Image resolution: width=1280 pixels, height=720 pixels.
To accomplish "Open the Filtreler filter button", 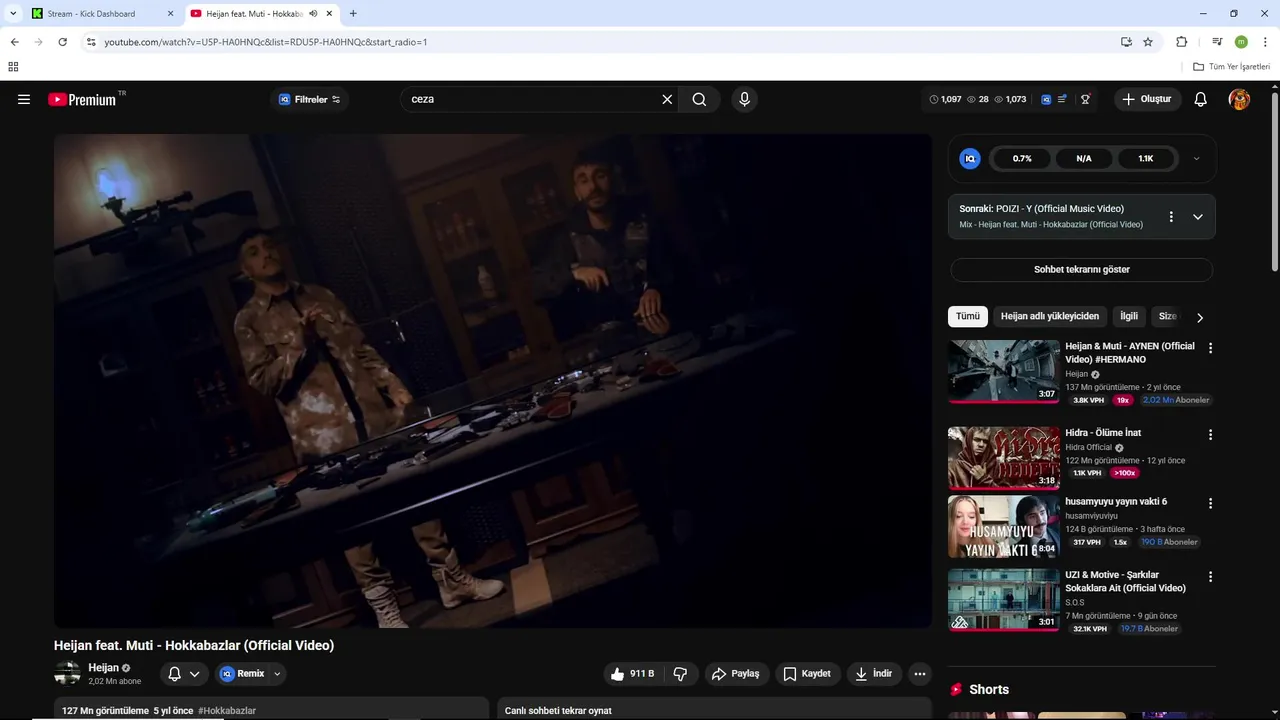I will pos(309,99).
